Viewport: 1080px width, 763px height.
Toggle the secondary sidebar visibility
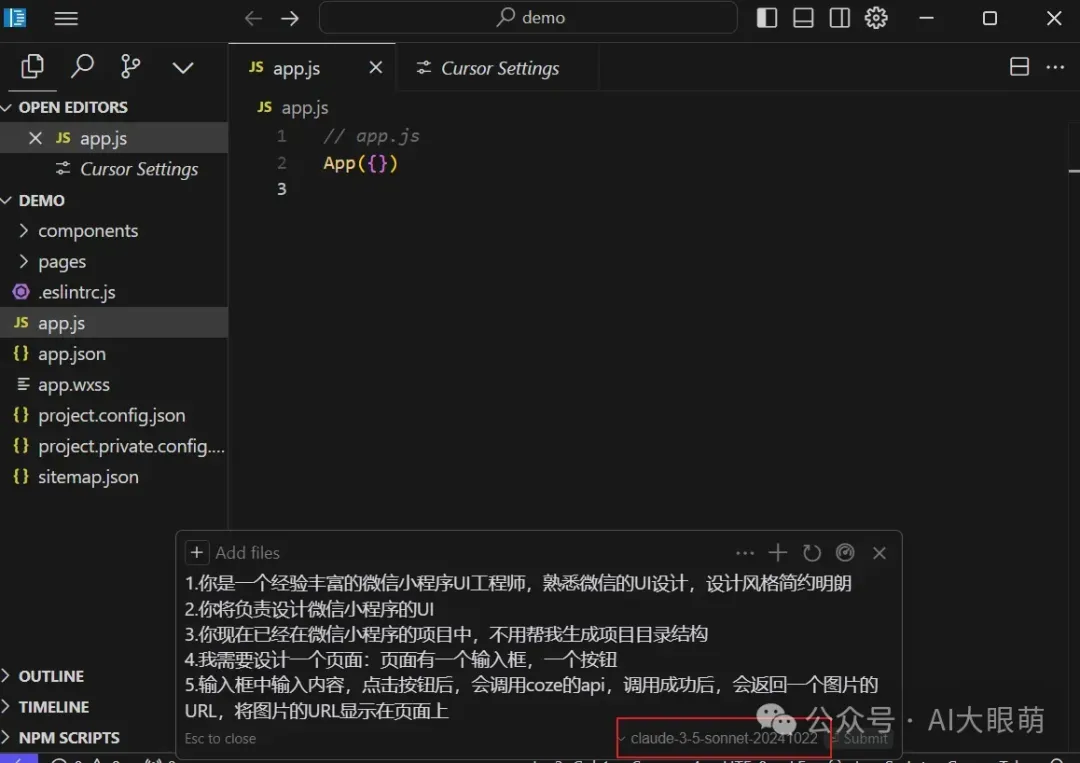pyautogui.click(x=840, y=18)
